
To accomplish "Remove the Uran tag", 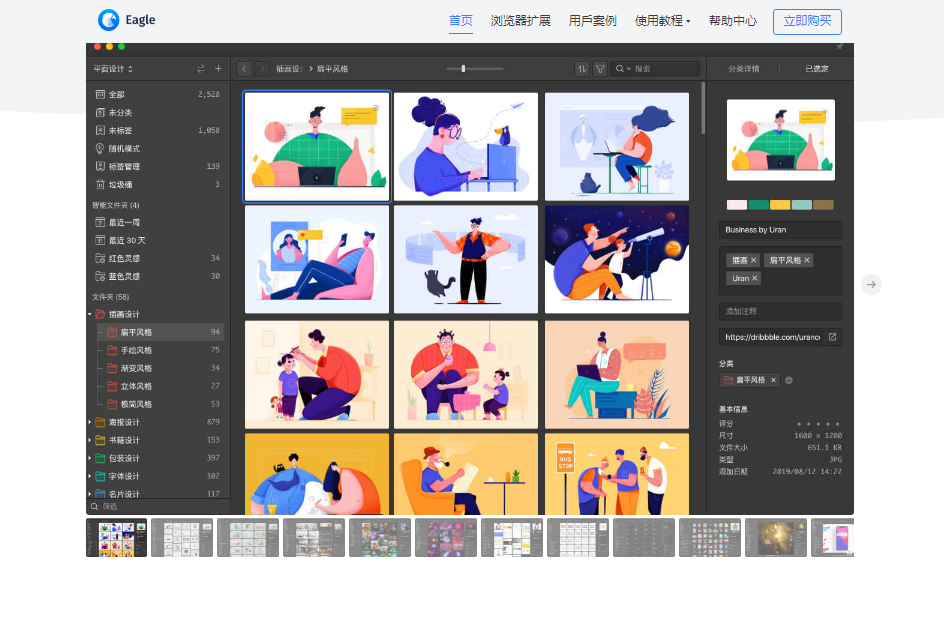I will pos(753,279).
